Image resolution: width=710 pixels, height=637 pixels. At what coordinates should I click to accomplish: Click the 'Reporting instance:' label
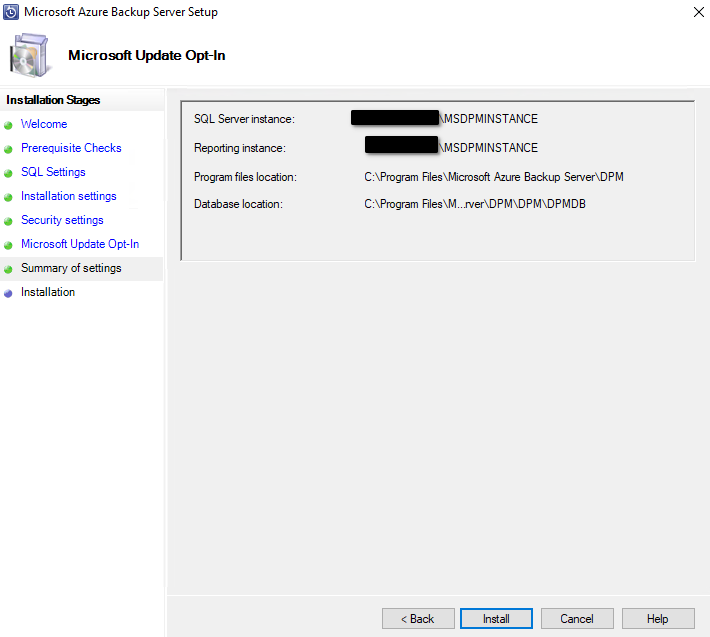(x=240, y=148)
